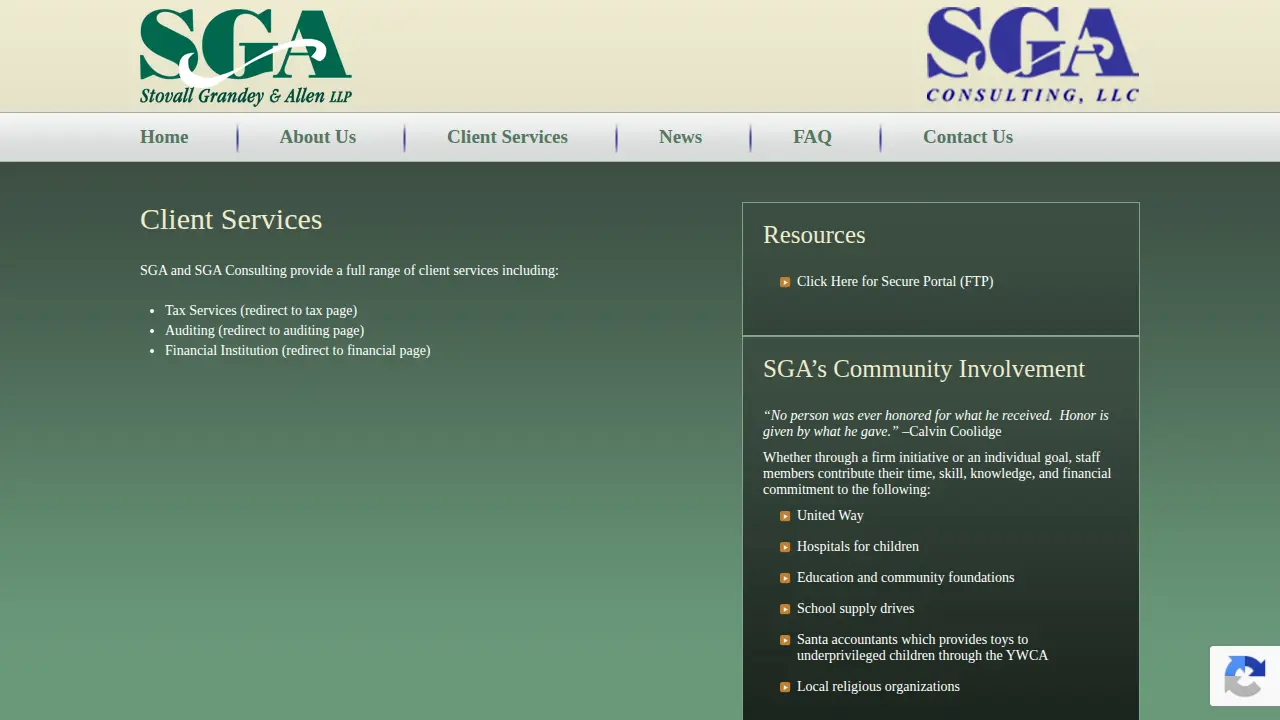Click the Stovall Grandey & Allen LLP logo
1280x720 pixels.
tap(246, 57)
